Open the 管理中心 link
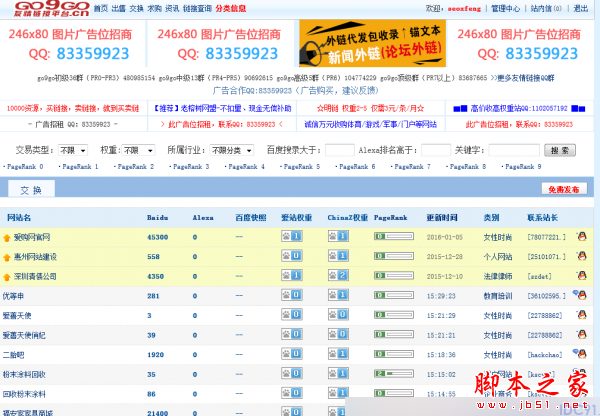This screenshot has height=416, width=600. tap(505, 8)
